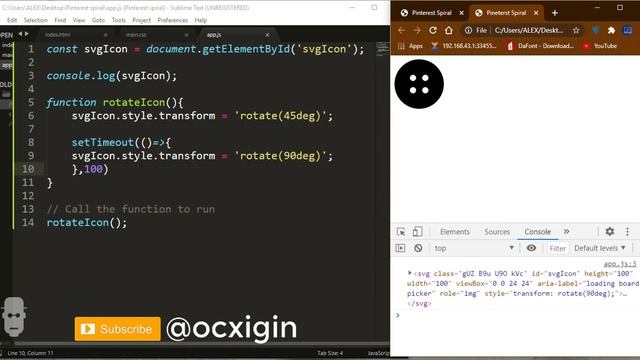Toggle the DevTools device toolbar

tap(417, 232)
